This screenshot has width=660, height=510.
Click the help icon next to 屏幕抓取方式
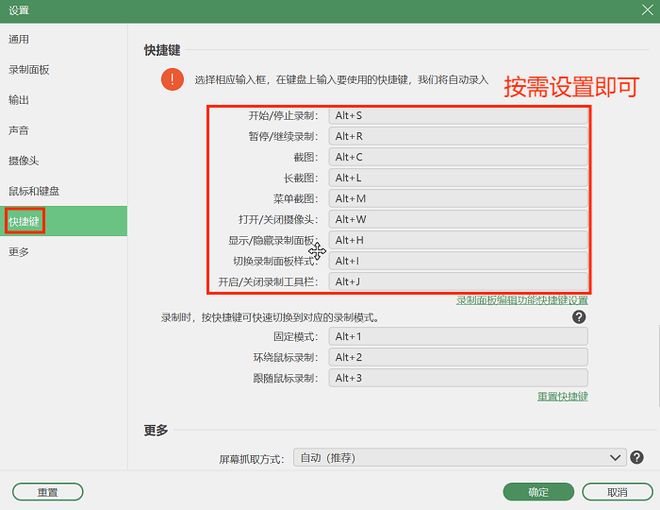pyautogui.click(x=636, y=457)
